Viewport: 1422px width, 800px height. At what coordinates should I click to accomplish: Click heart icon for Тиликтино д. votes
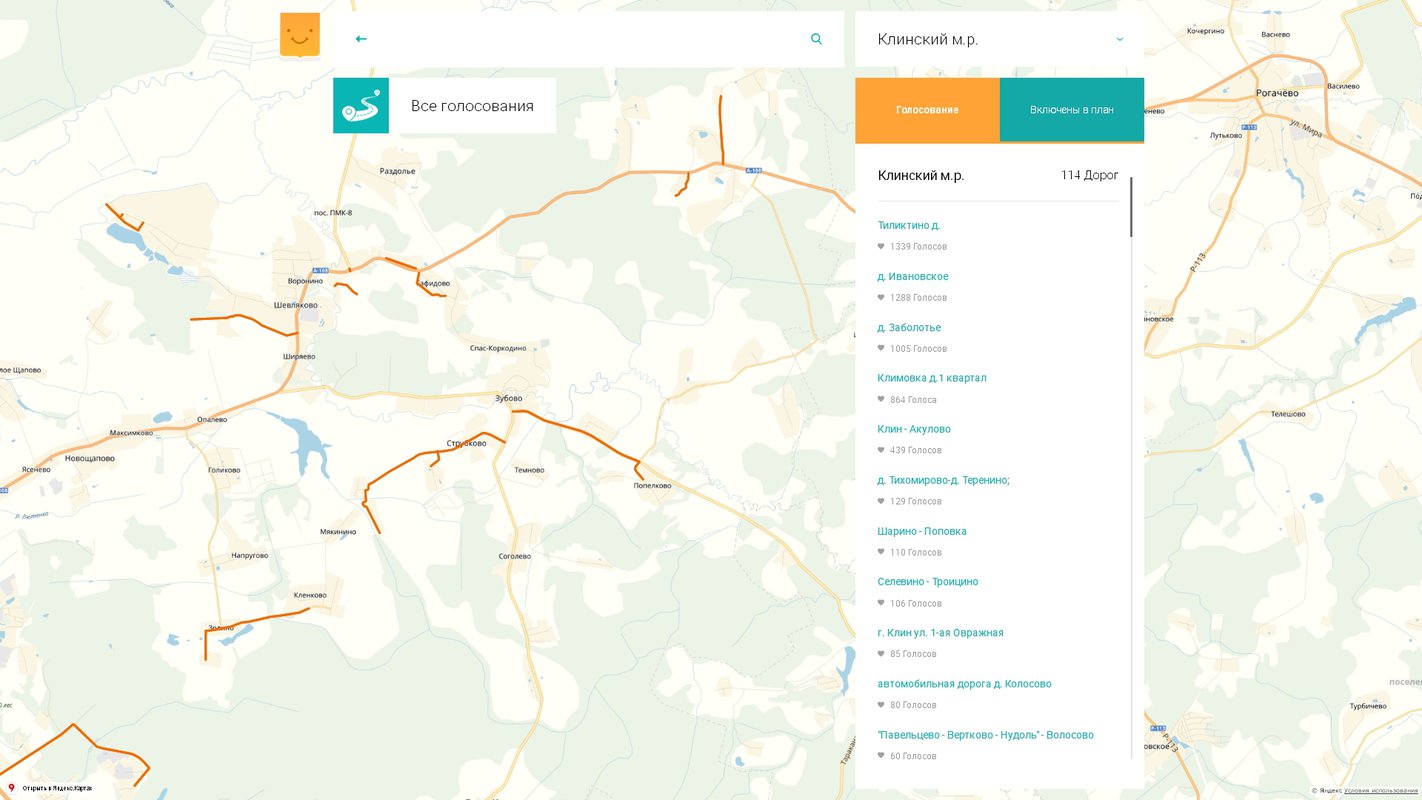click(x=881, y=246)
